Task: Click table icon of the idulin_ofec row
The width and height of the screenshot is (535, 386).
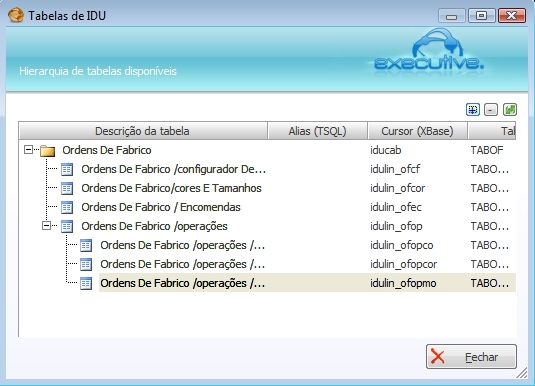Action: [x=67, y=207]
